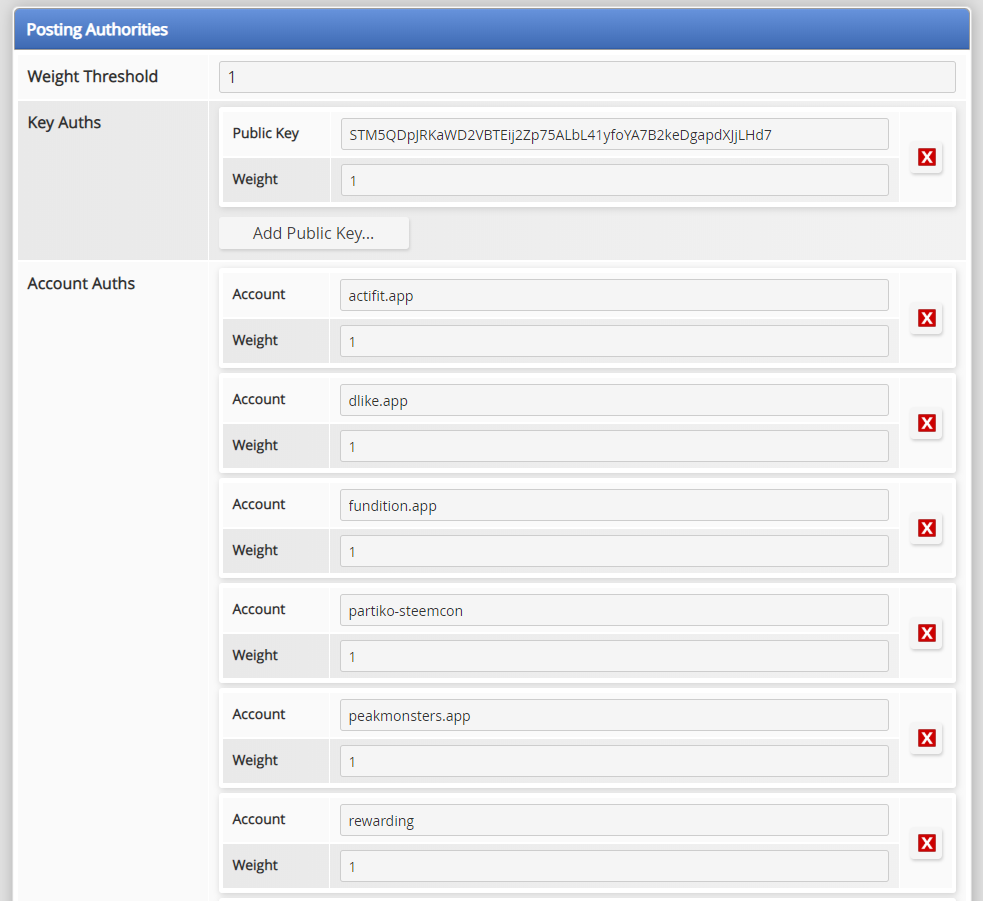Screen dimensions: 983x901
Task: Edit the partiko-steemcon account name field
Action: [x=614, y=610]
